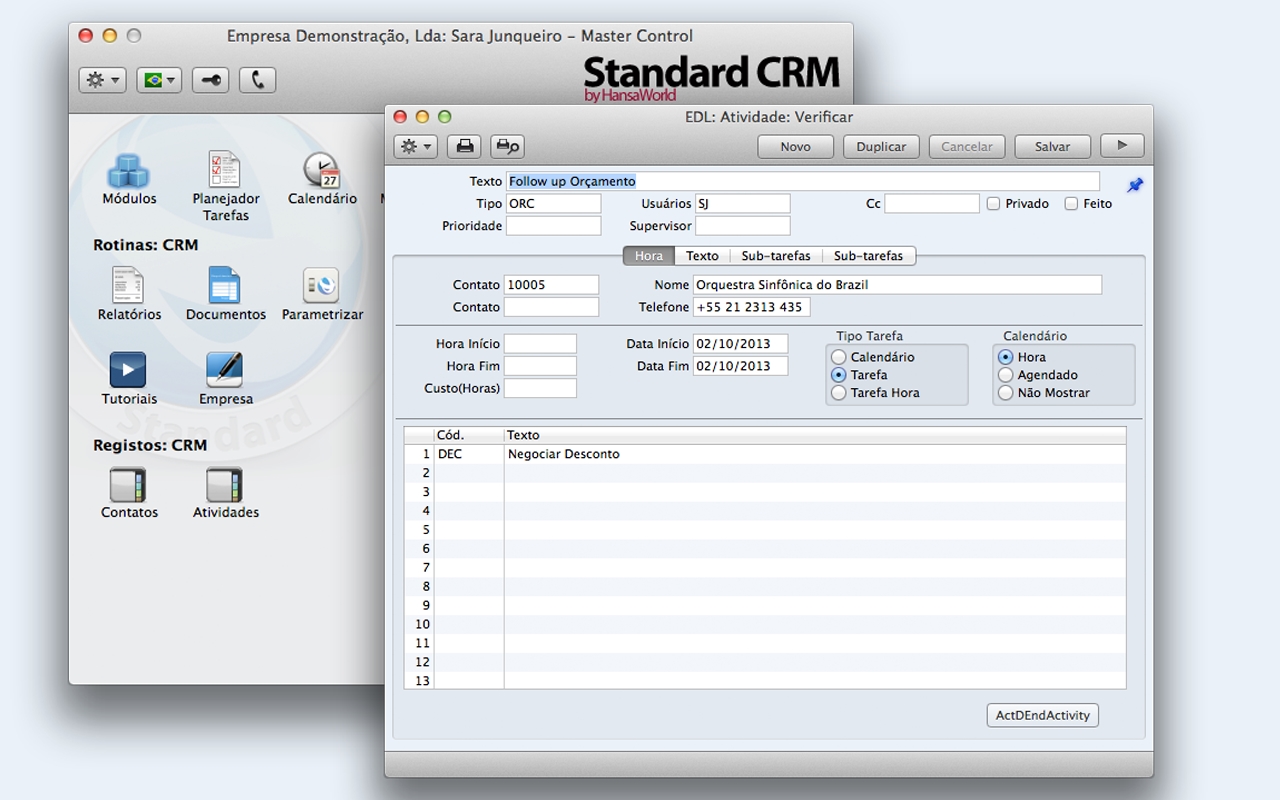
Task: Click the print icon in Atividade window
Action: [465, 146]
